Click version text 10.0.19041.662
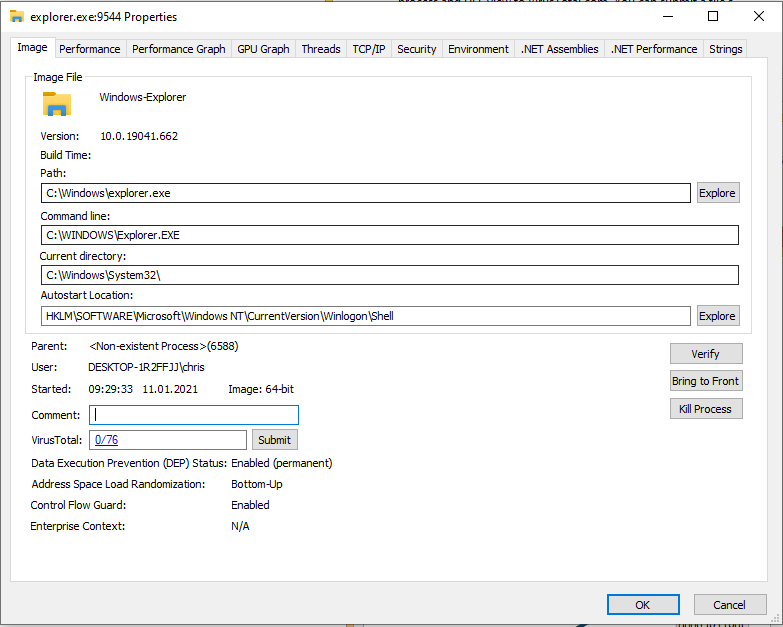This screenshot has height=627, width=783. click(139, 136)
